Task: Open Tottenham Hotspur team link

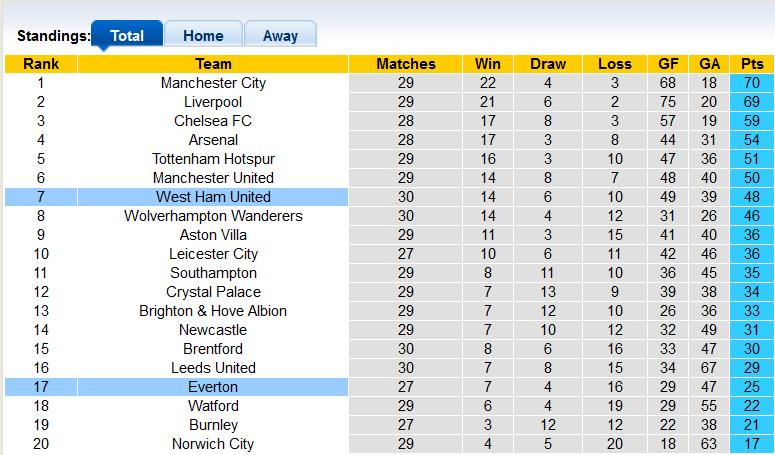Action: [213, 159]
